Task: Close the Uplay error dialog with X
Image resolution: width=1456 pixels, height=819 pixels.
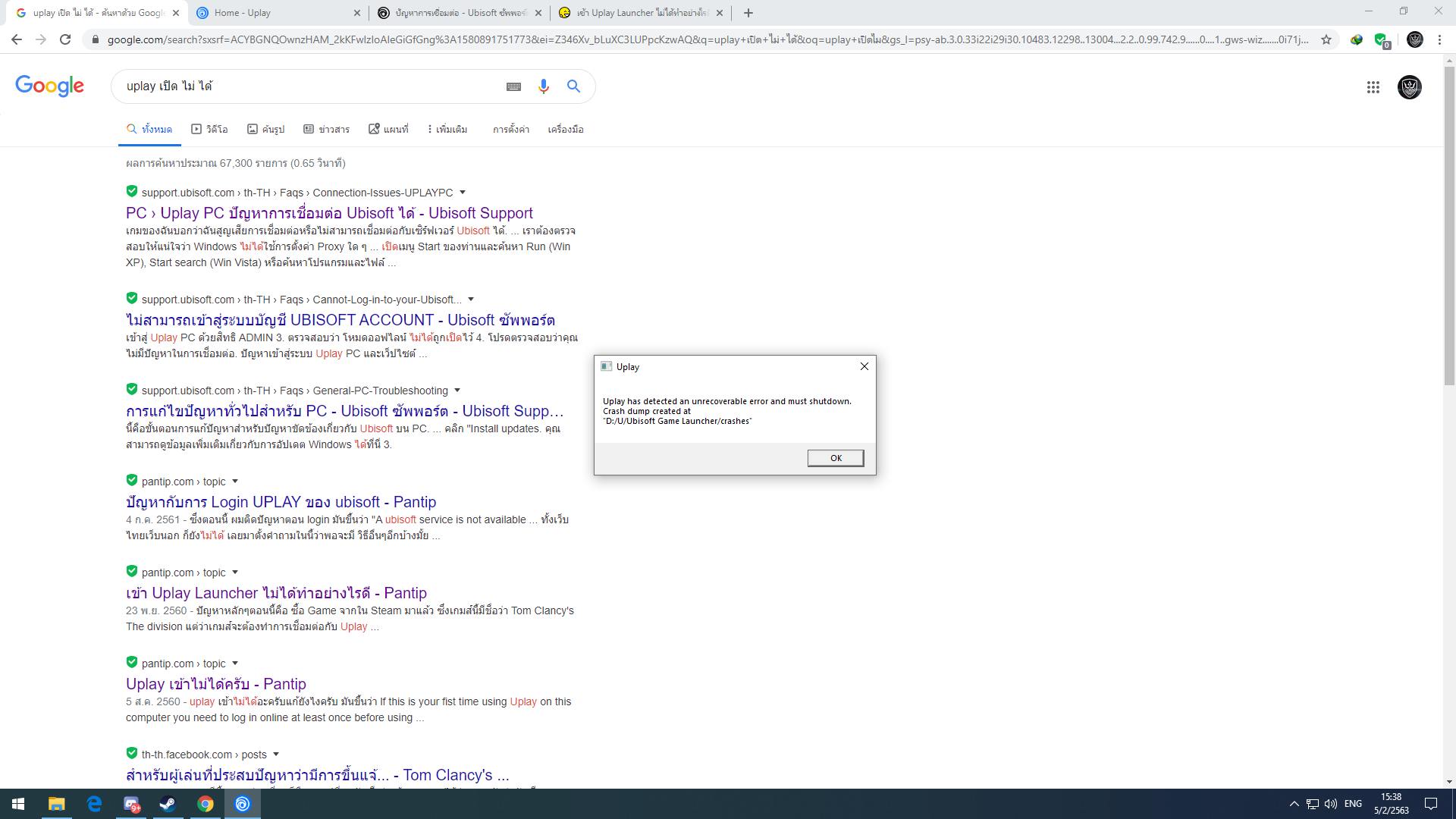Action: click(x=864, y=366)
